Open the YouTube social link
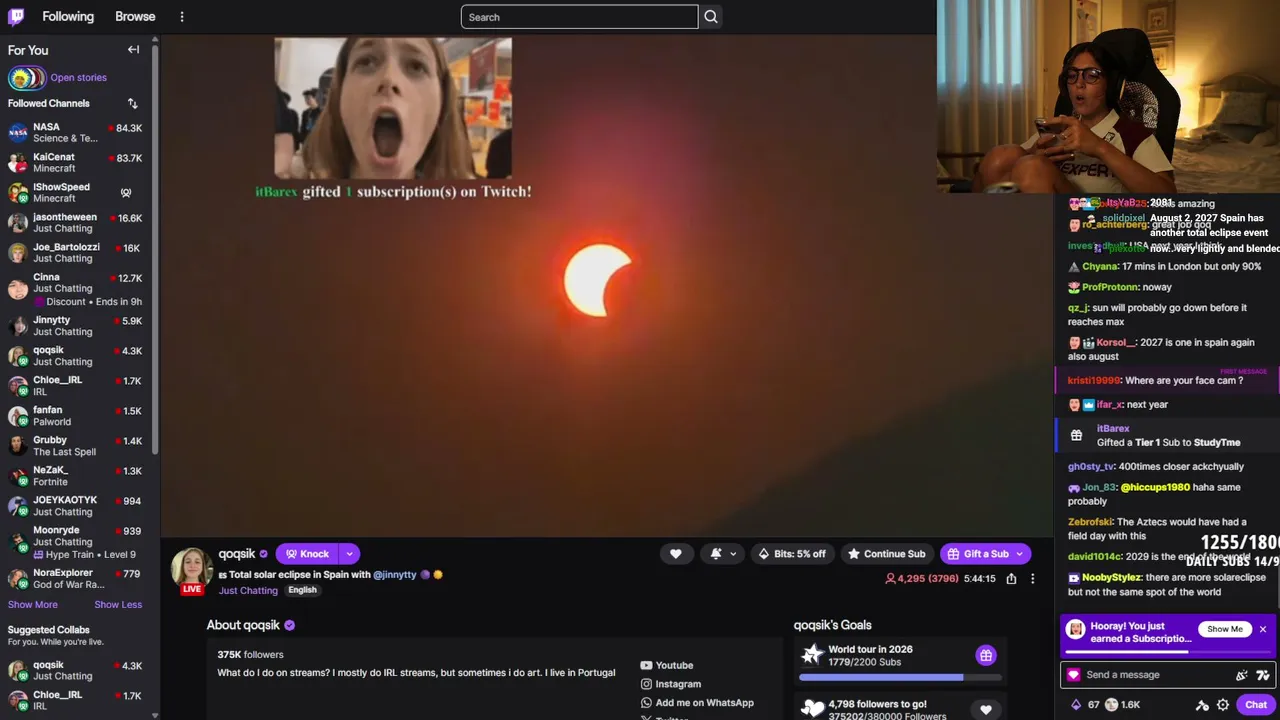The width and height of the screenshot is (1280, 720). [667, 665]
